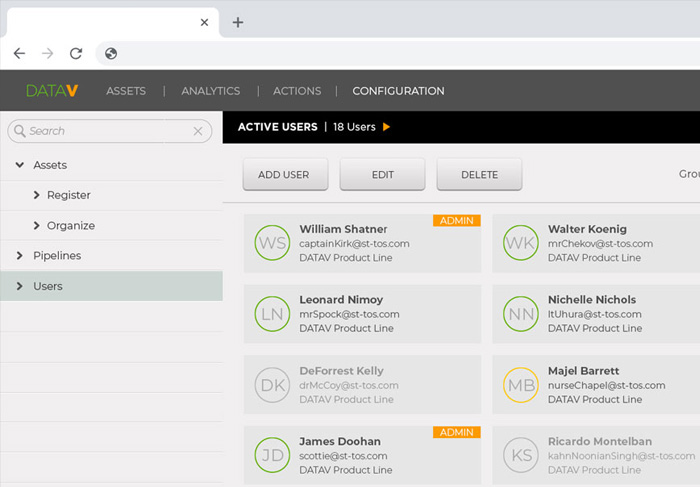The width and height of the screenshot is (700, 487).
Task: Click the Delete button
Action: 479,174
